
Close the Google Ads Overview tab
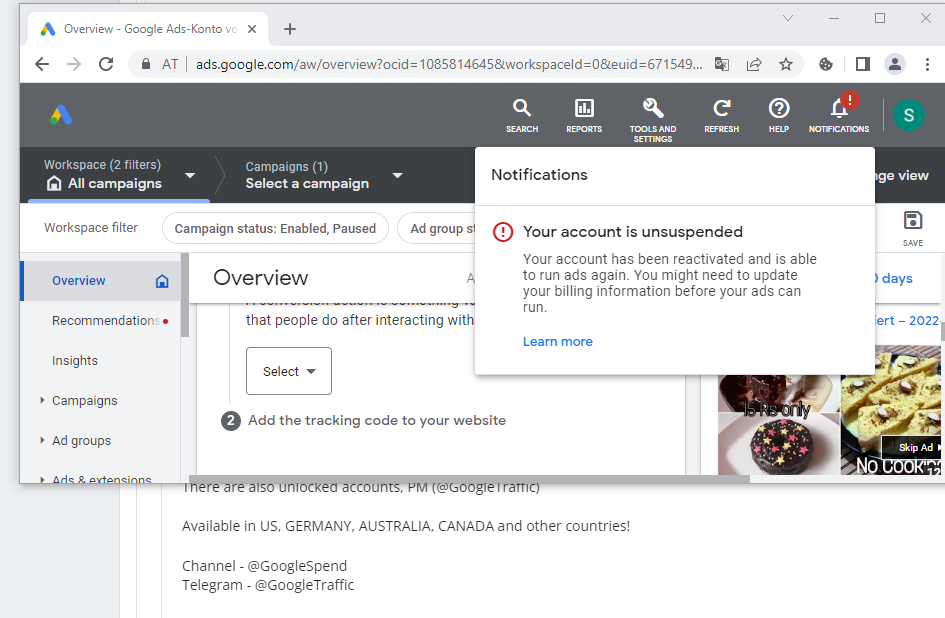[252, 29]
